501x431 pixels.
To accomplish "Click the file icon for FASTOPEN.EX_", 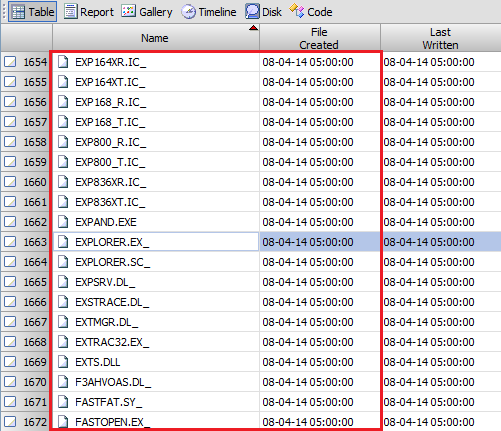I will pyautogui.click(x=63, y=422).
